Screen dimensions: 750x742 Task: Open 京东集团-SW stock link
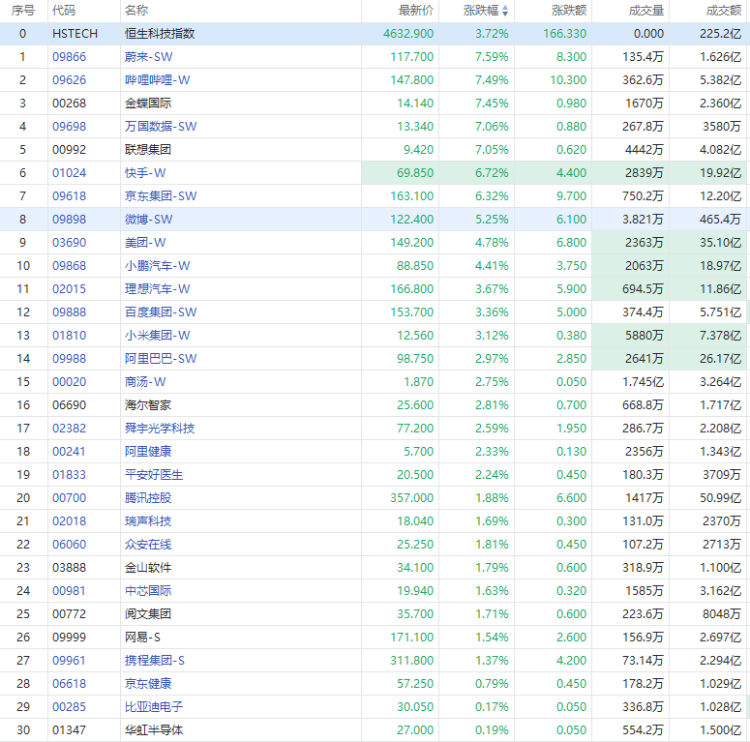click(161, 196)
